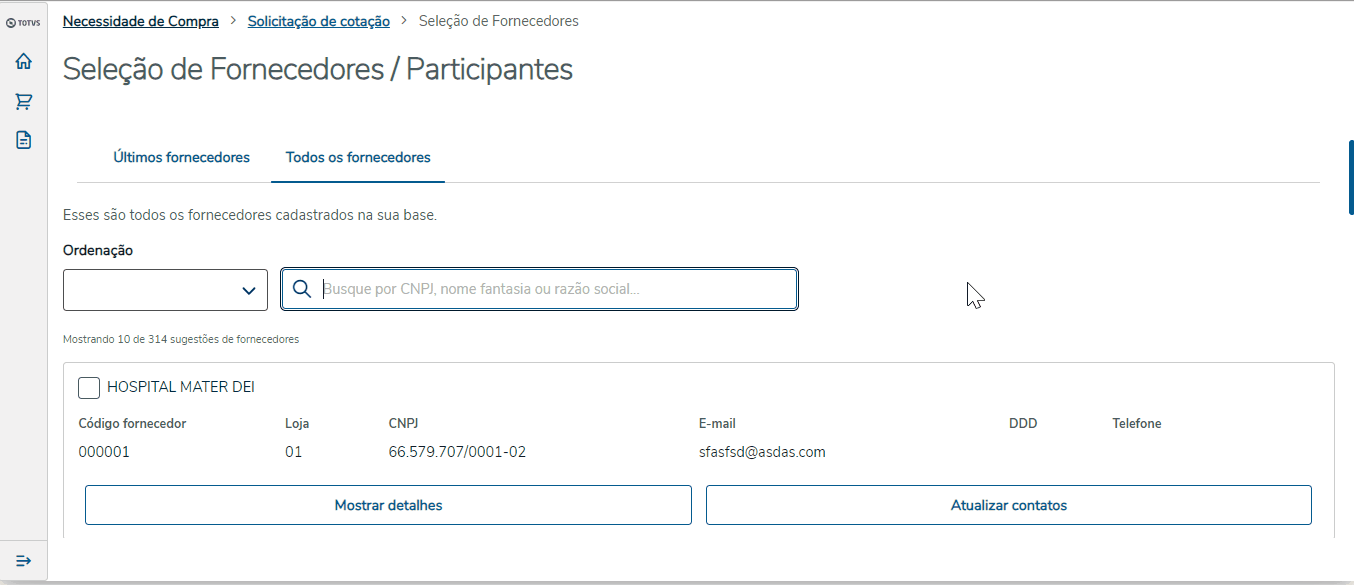Open the shopping cart sidebar icon
Viewport: 1354px width, 585px height.
(x=24, y=101)
